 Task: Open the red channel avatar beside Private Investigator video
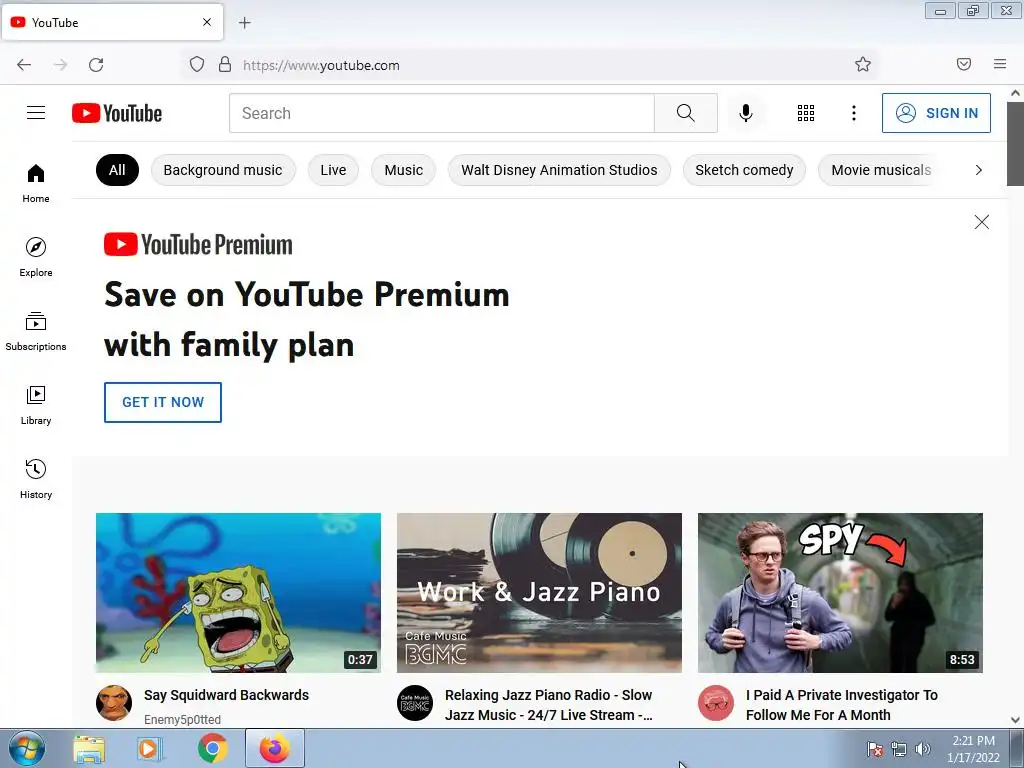(x=716, y=703)
